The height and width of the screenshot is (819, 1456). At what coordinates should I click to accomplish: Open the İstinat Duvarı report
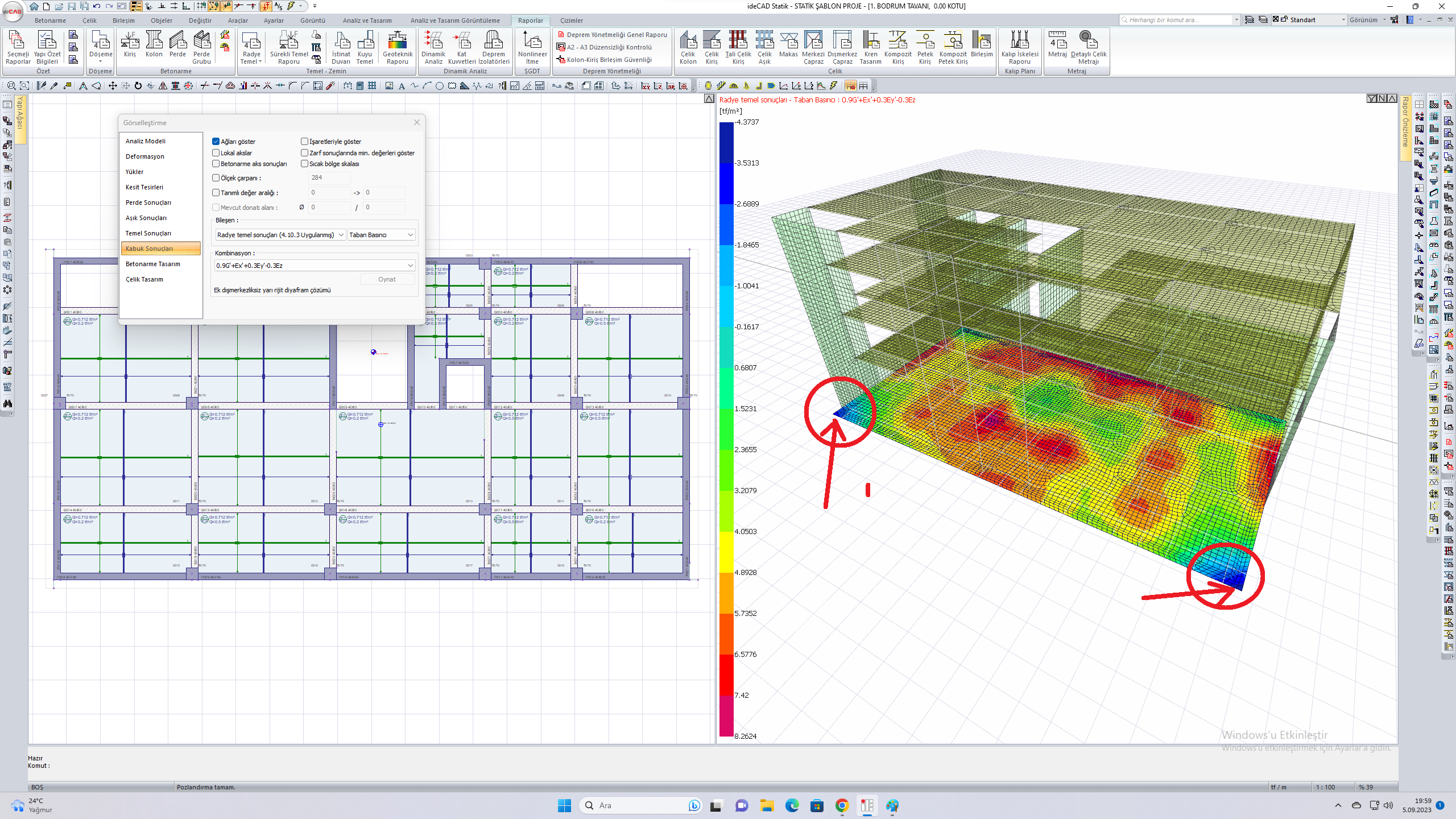point(341,47)
